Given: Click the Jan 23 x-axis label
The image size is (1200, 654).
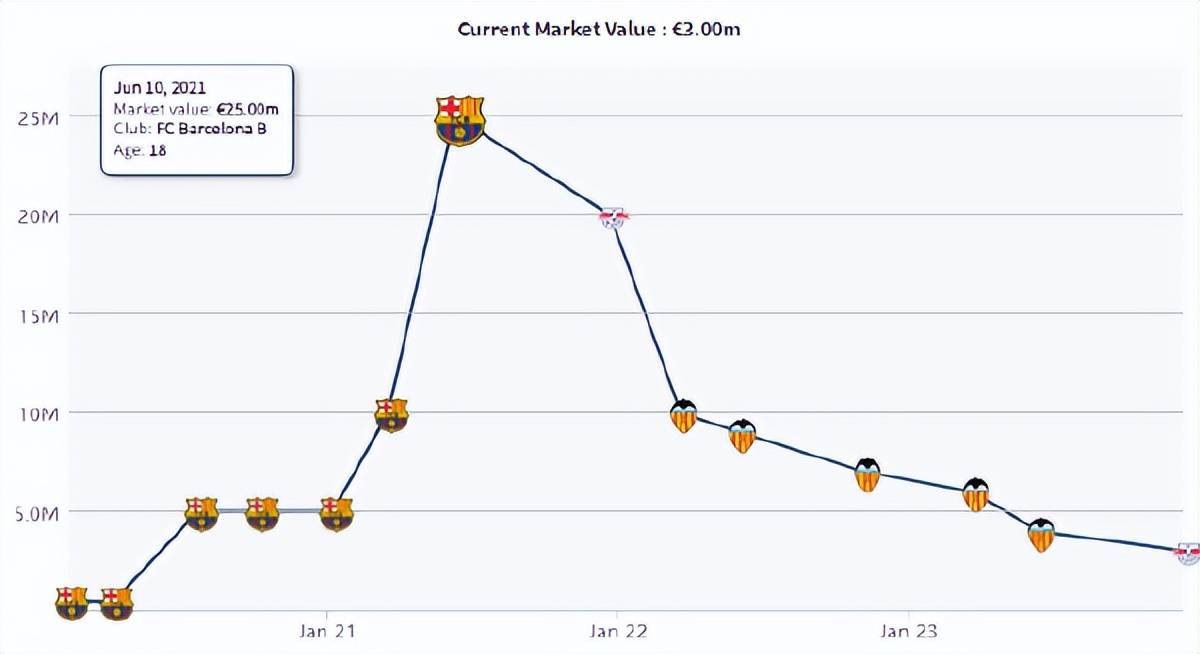Looking at the screenshot, I should coord(908,631).
